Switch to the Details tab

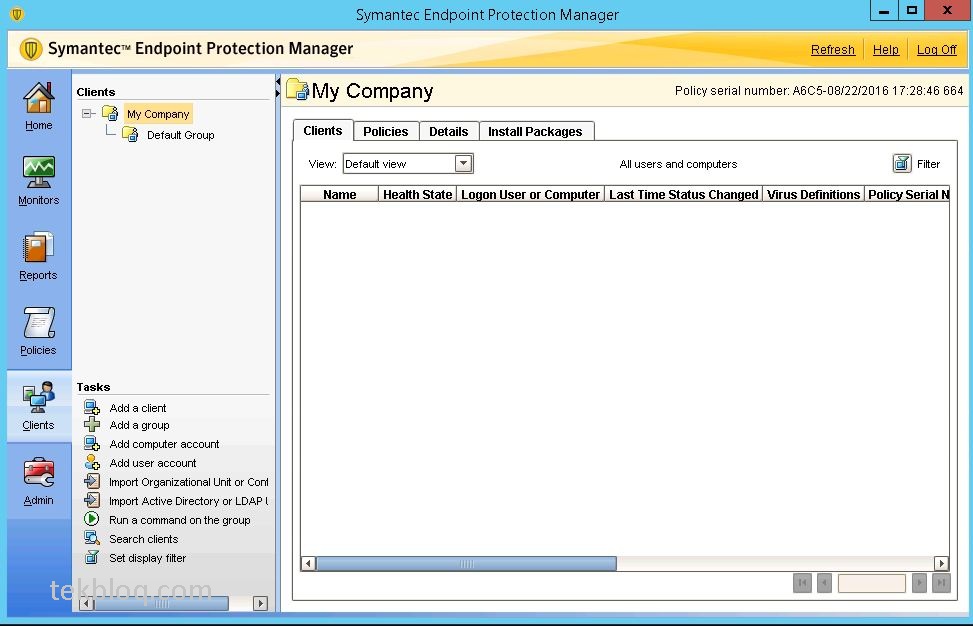tap(449, 132)
